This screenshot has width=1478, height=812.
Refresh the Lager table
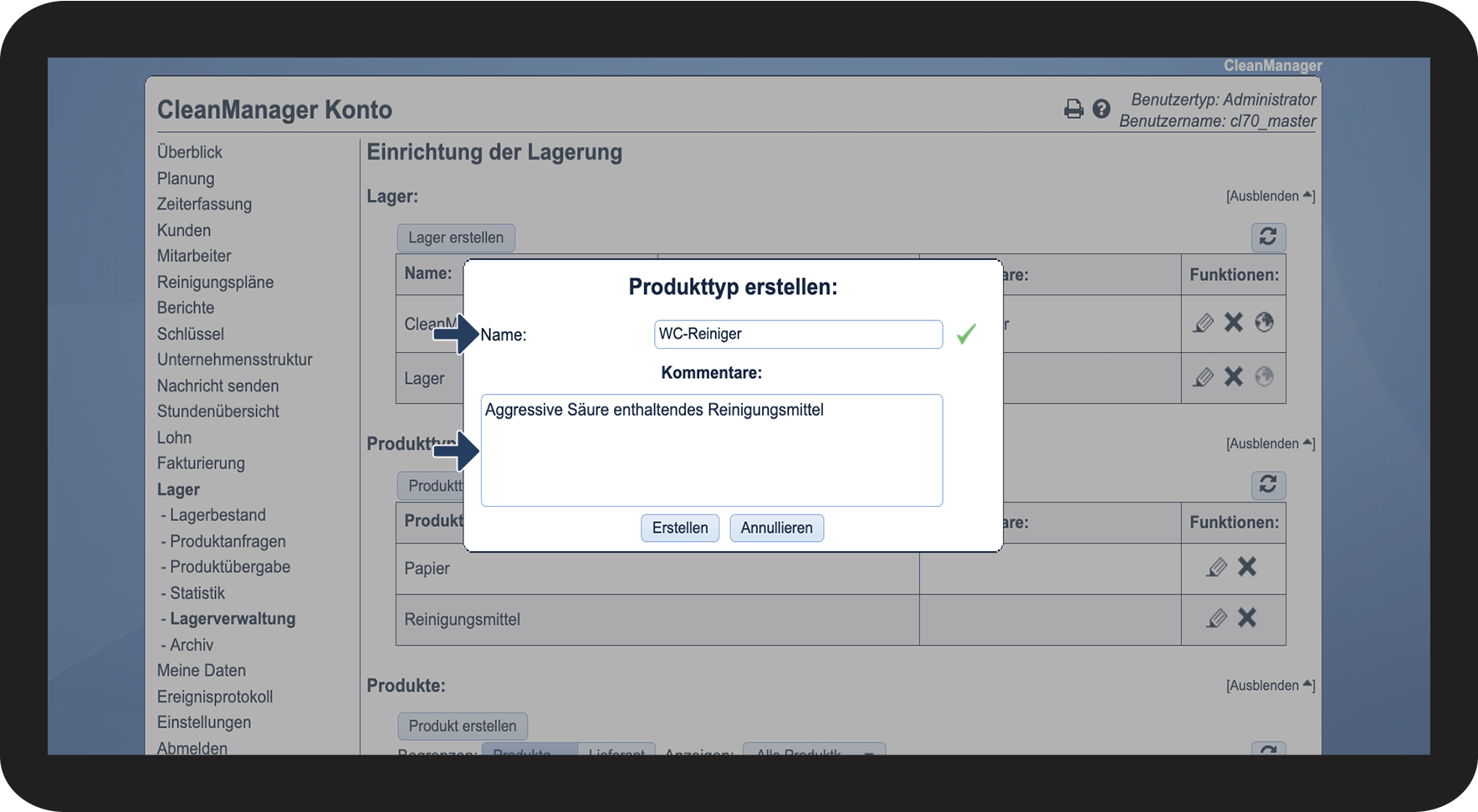pos(1268,237)
